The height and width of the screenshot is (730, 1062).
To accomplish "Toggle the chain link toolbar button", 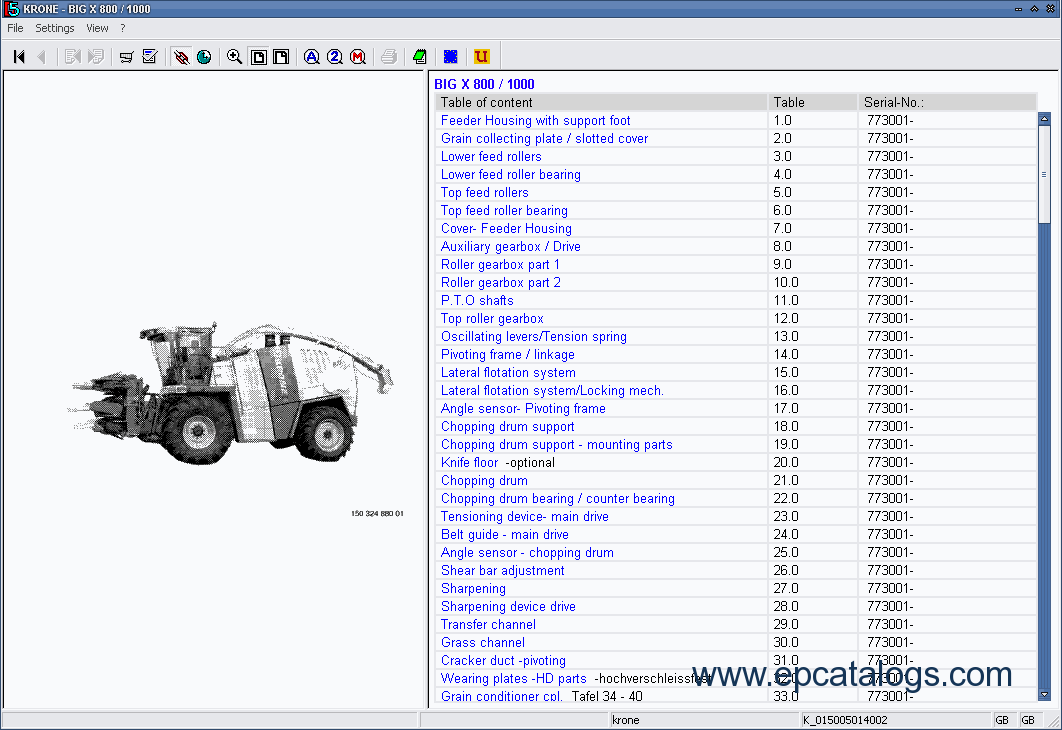I will 181,57.
